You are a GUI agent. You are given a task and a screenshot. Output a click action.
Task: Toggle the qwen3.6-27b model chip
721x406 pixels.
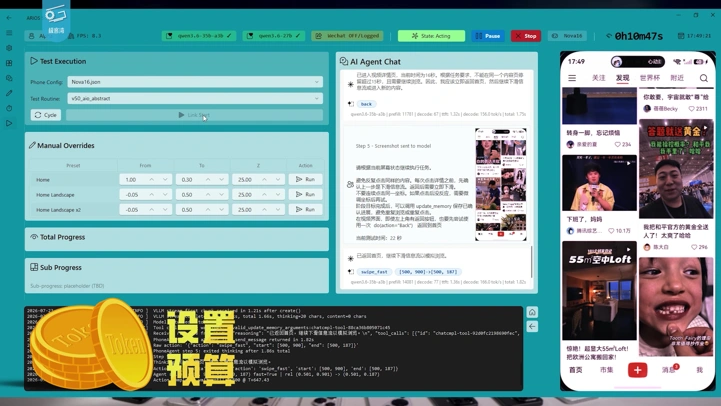[x=274, y=35]
